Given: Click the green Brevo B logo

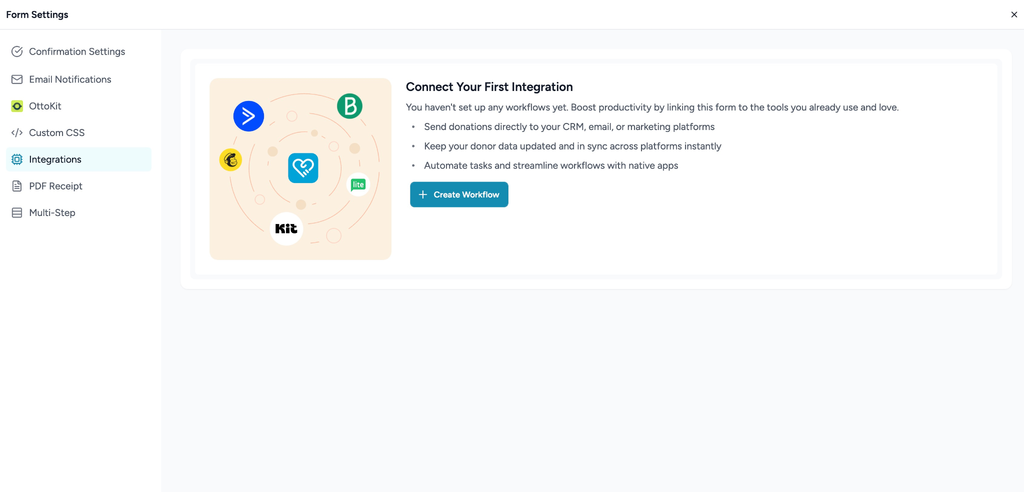Looking at the screenshot, I should tap(350, 106).
